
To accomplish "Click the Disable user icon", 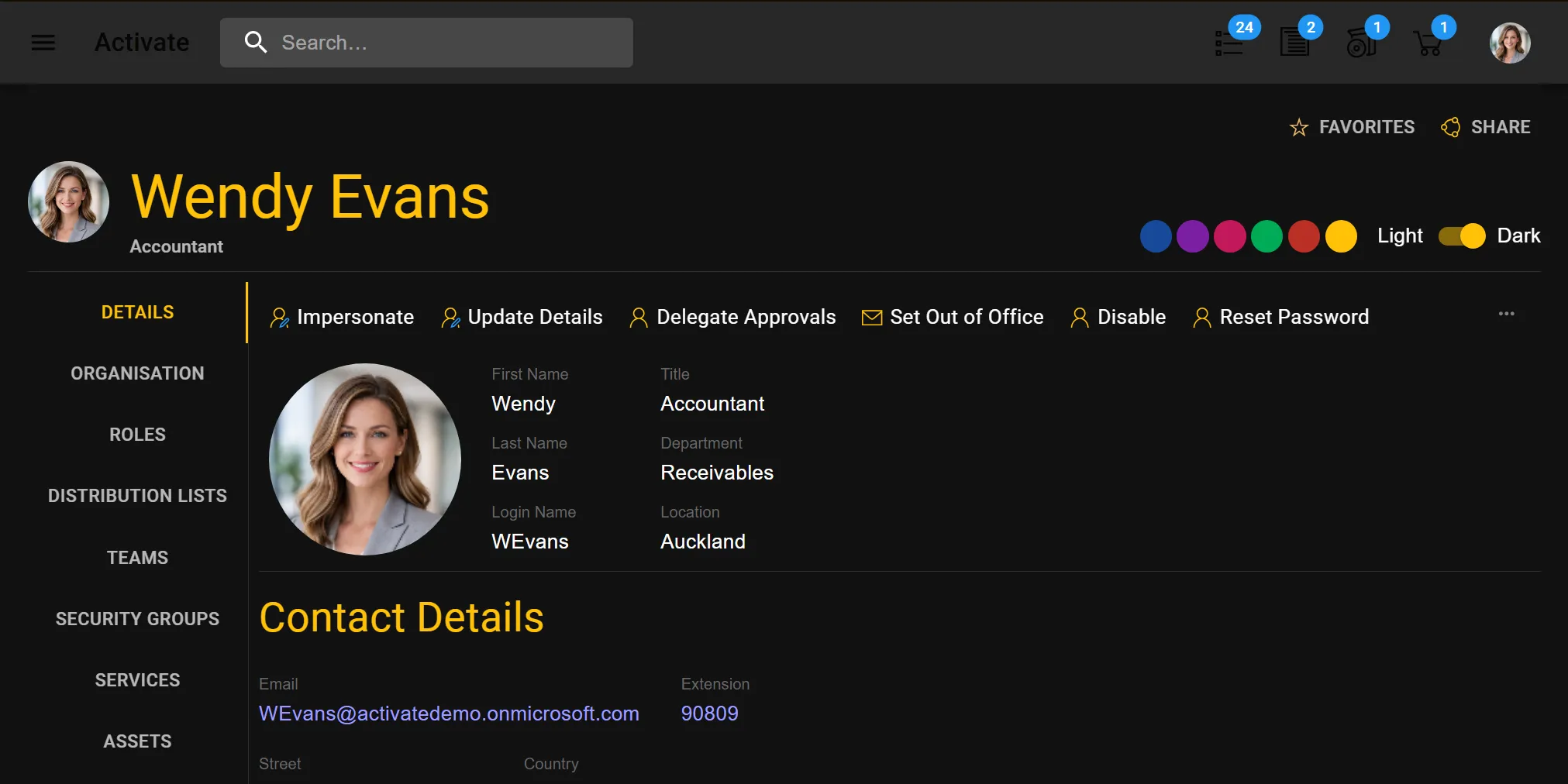I will pyautogui.click(x=1080, y=318).
